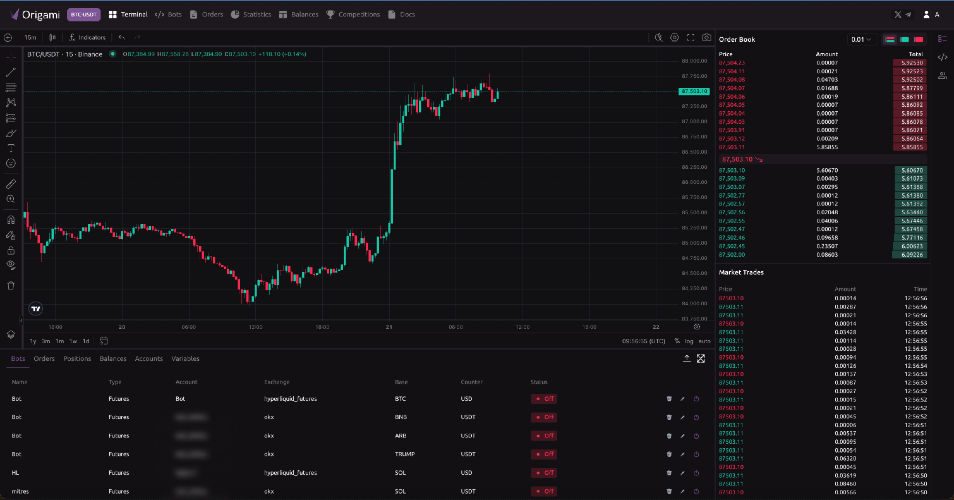Open the BTC-USDT pair selector
This screenshot has height=500, width=954.
[x=83, y=15]
